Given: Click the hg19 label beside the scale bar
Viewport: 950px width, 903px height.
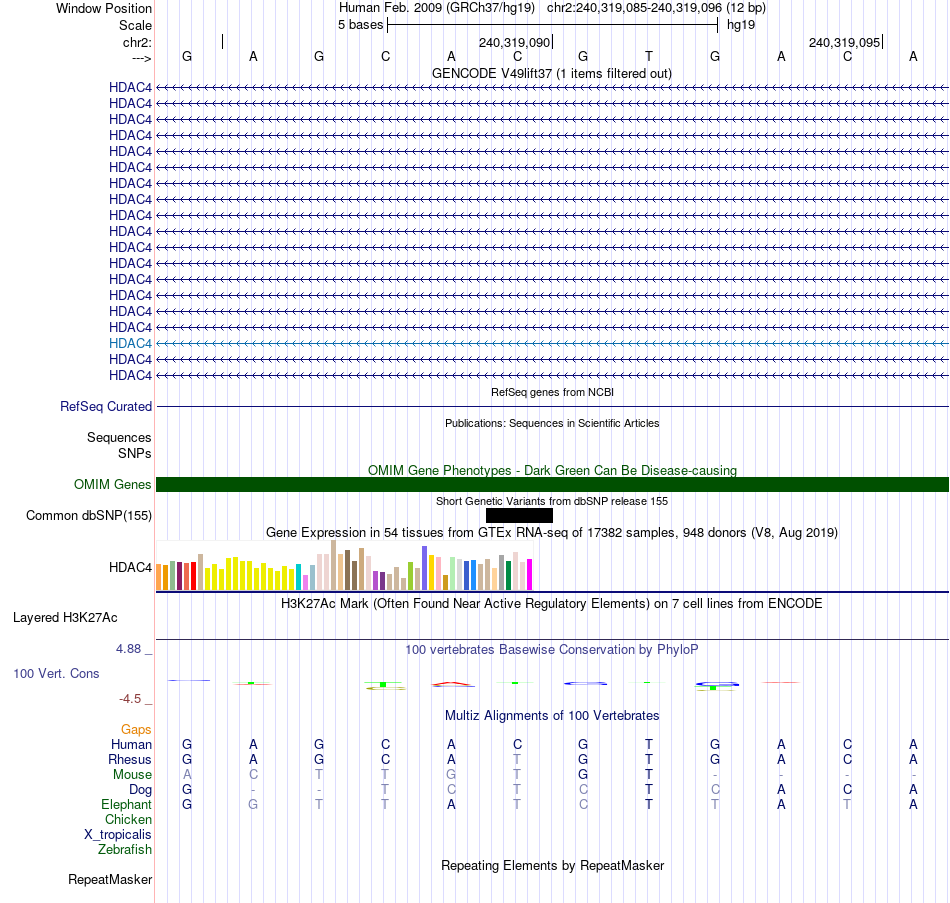Looking at the screenshot, I should coord(741,25).
